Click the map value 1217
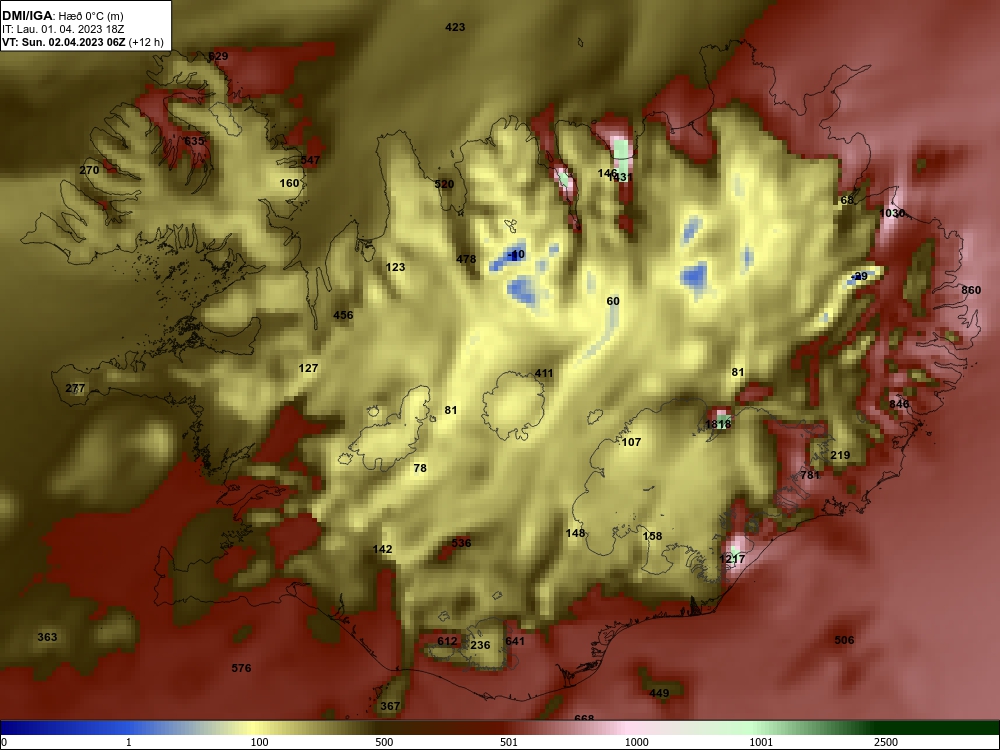This screenshot has height=750, width=1000. coord(732,559)
